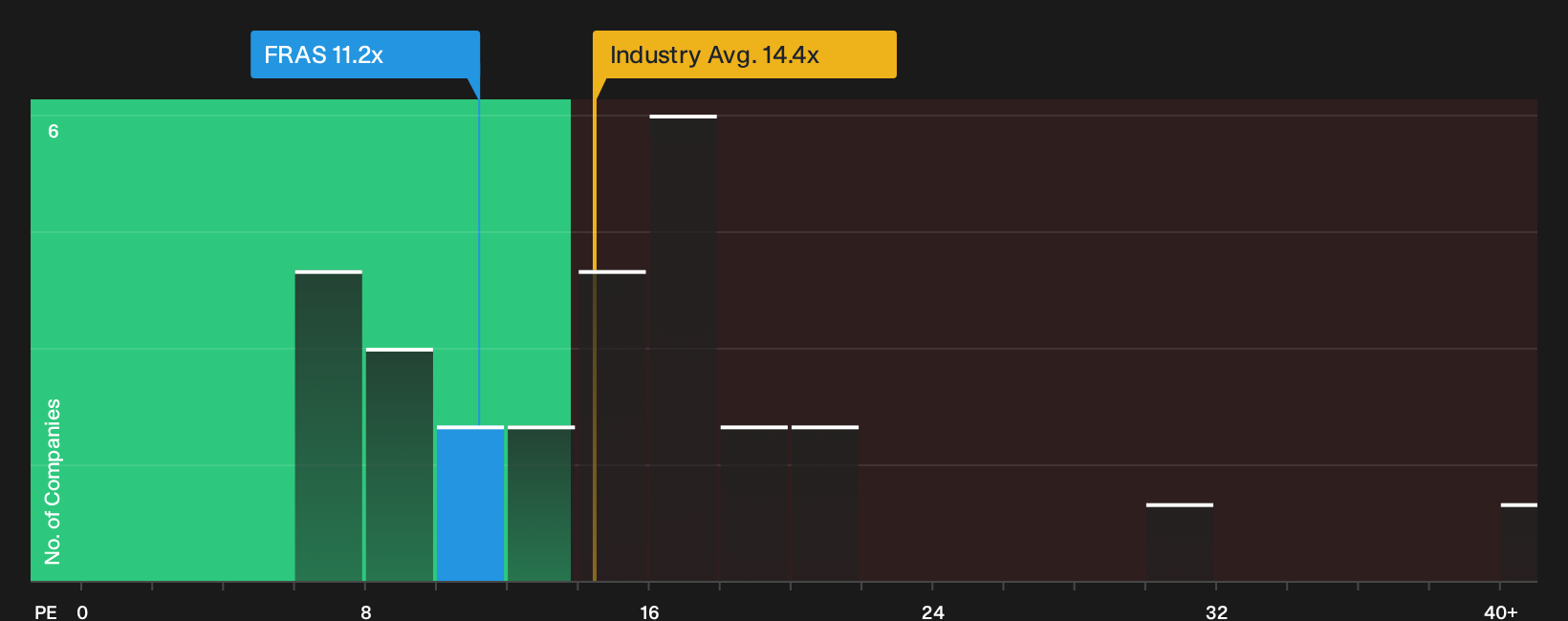
Task: Click the No. of Companies axis title
Action: pos(53,482)
